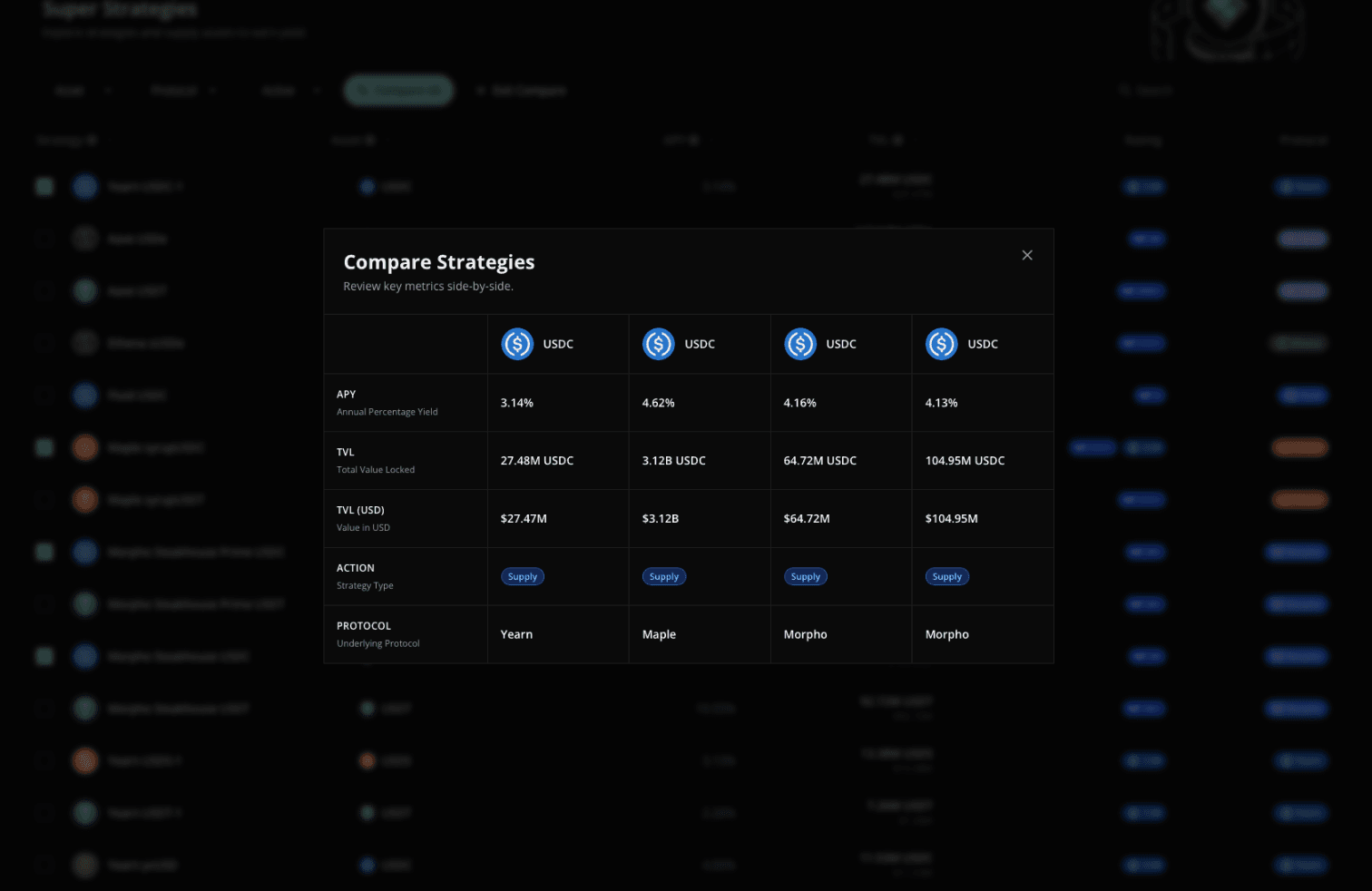
Task: Click the Supply badge under $64.72M
Action: tap(806, 576)
